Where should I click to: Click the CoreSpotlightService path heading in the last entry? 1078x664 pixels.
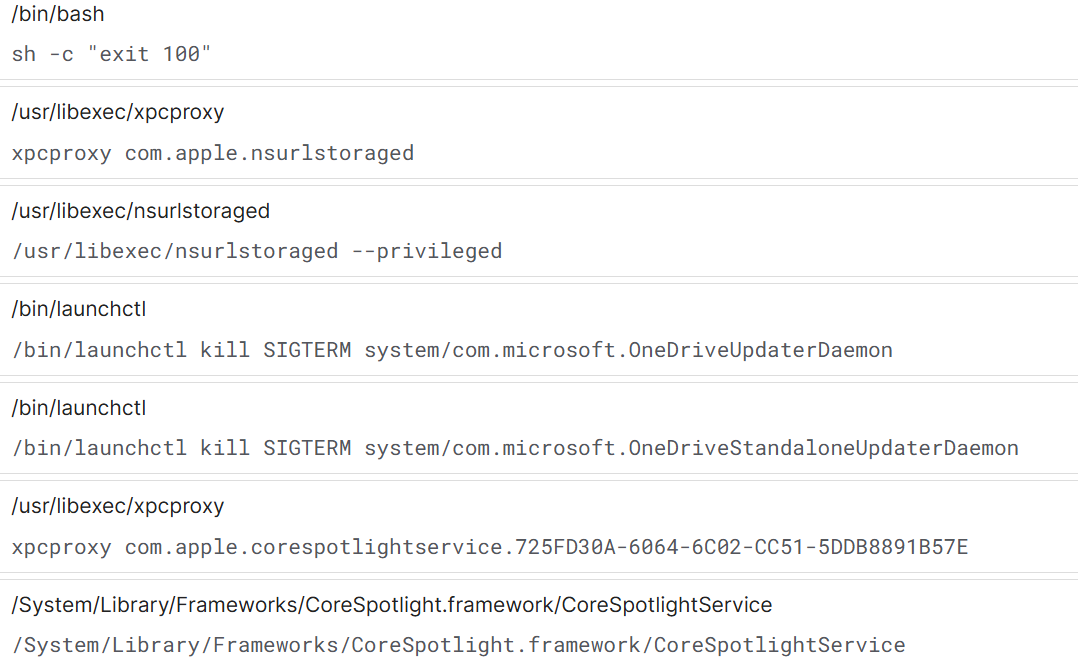392,605
